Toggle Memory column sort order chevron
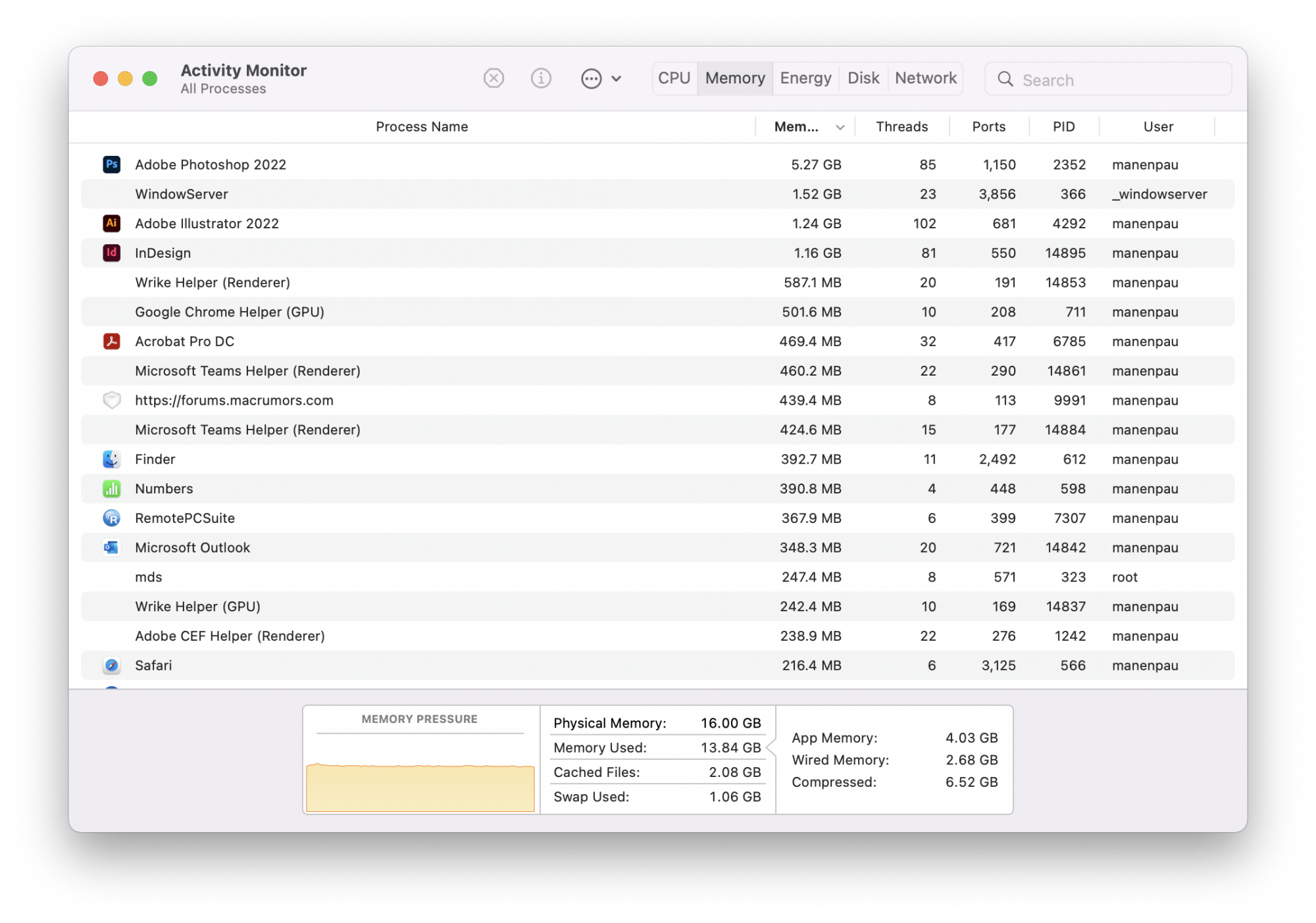This screenshot has width=1316, height=923. [x=840, y=128]
